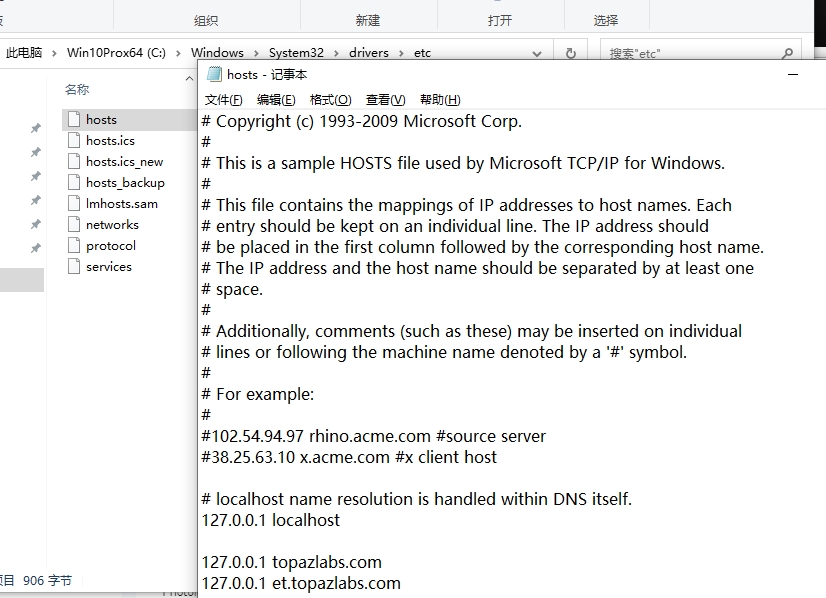This screenshot has width=826, height=598.
Task: Click the 127.0.0.1 et.topazlabs.com line
Action: 301,583
